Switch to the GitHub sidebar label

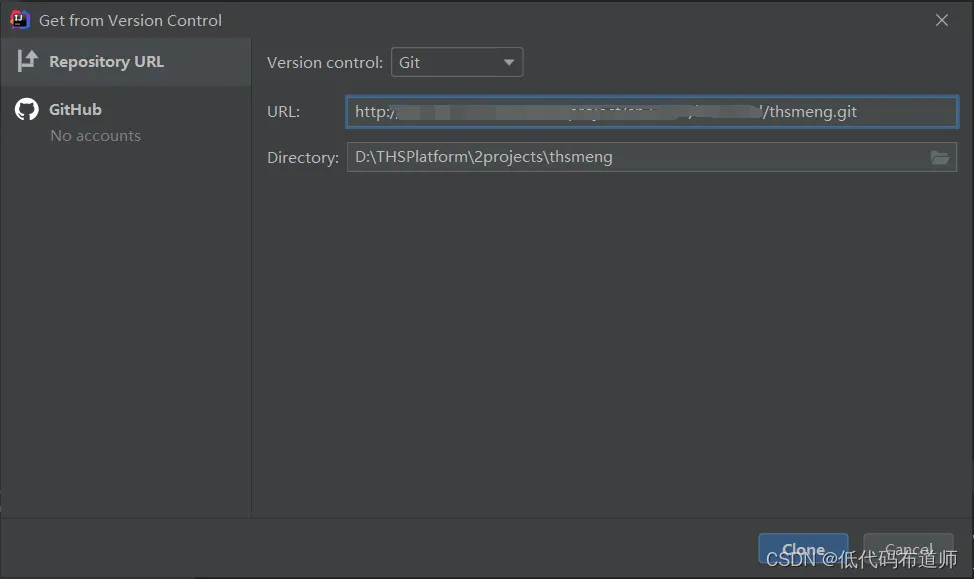(75, 110)
